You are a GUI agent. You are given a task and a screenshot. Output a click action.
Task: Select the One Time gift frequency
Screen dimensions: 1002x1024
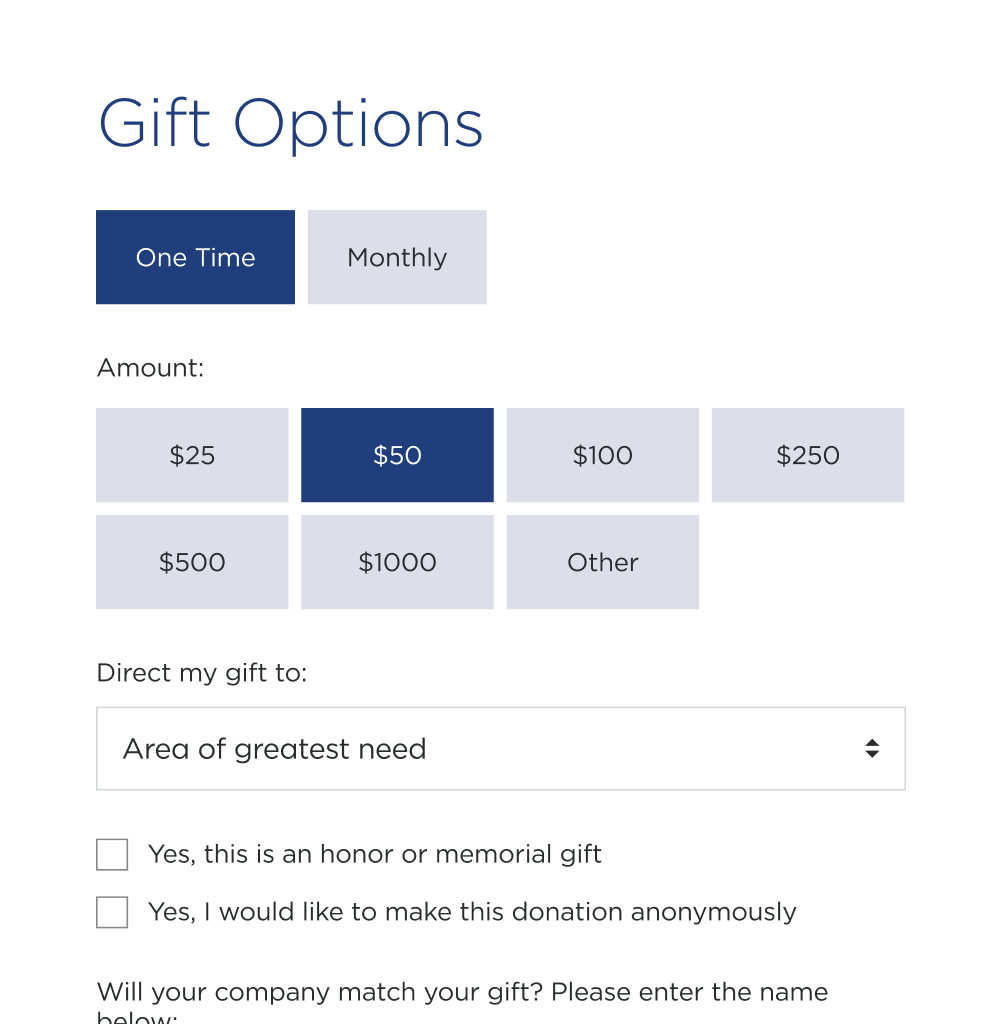[195, 257]
